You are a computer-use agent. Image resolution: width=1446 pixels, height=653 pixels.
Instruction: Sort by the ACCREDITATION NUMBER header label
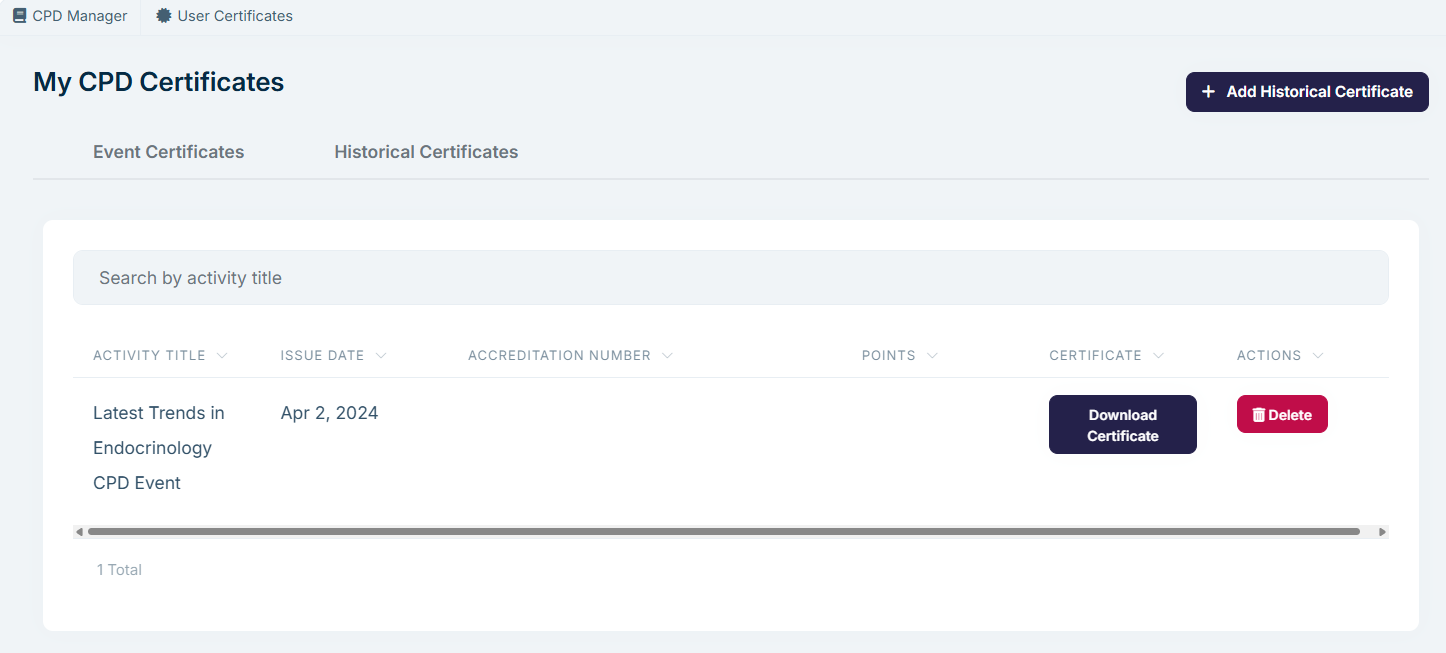point(559,356)
